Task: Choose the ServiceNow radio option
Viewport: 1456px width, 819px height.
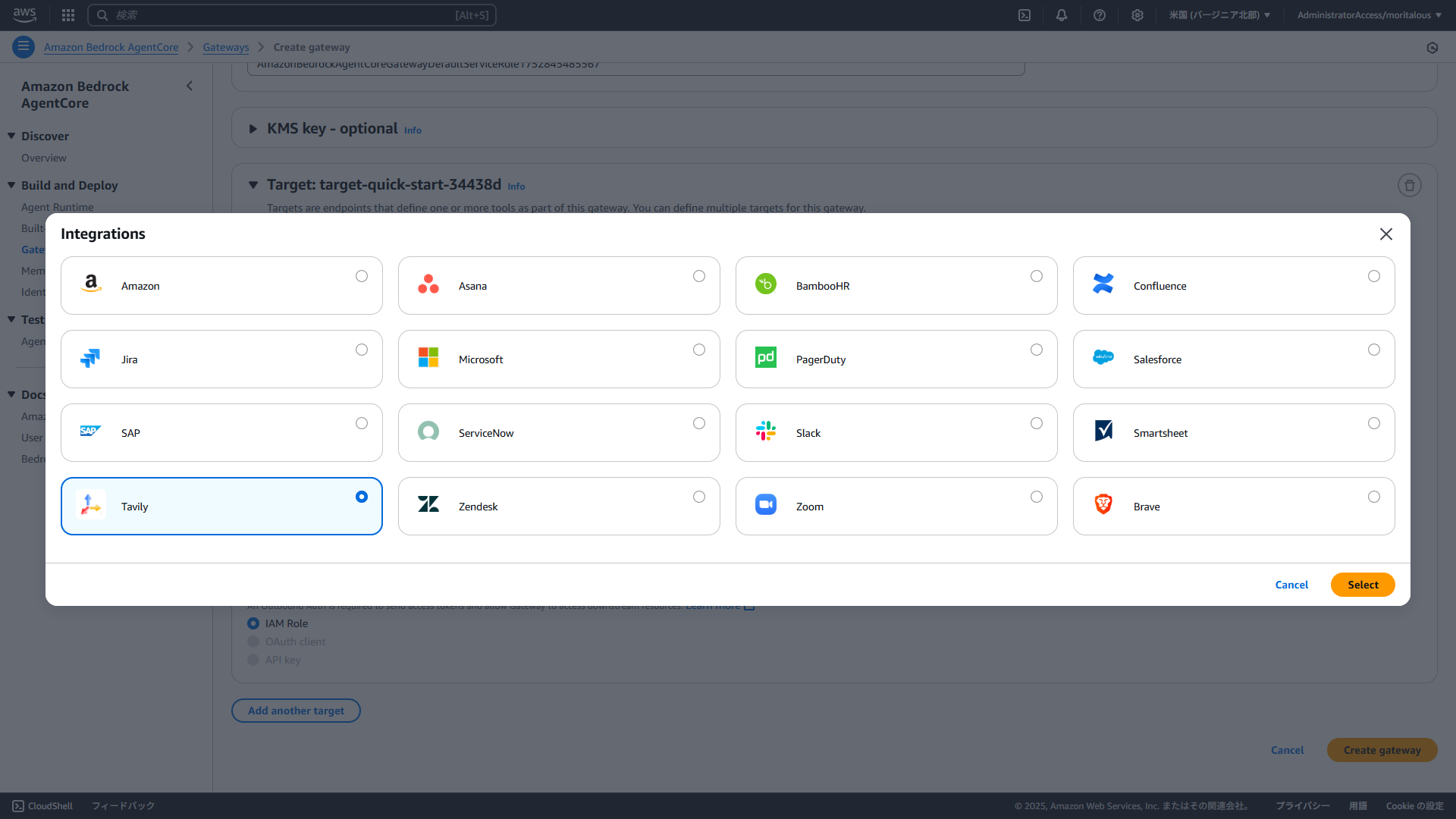Action: click(698, 424)
